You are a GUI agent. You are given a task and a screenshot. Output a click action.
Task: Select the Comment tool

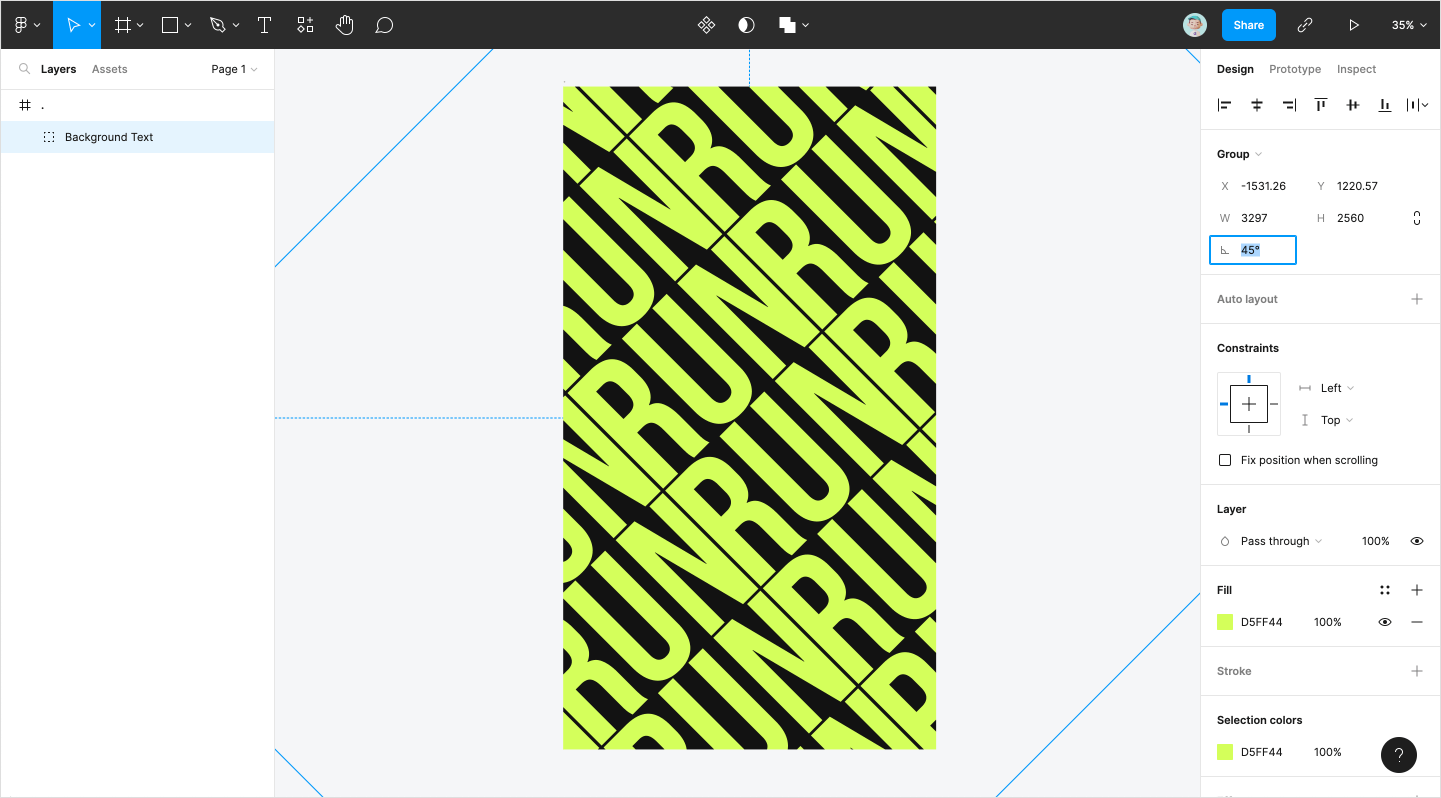pos(384,25)
